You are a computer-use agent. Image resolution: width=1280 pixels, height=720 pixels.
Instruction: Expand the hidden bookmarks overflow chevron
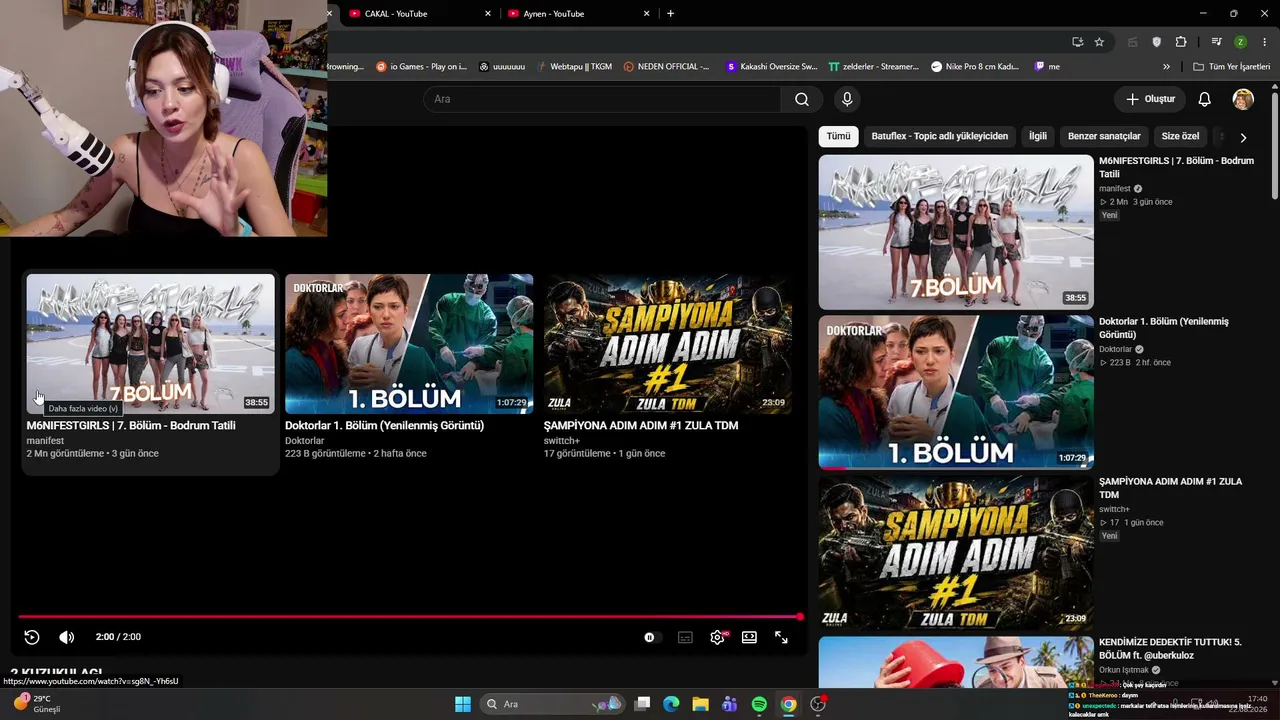1166,67
